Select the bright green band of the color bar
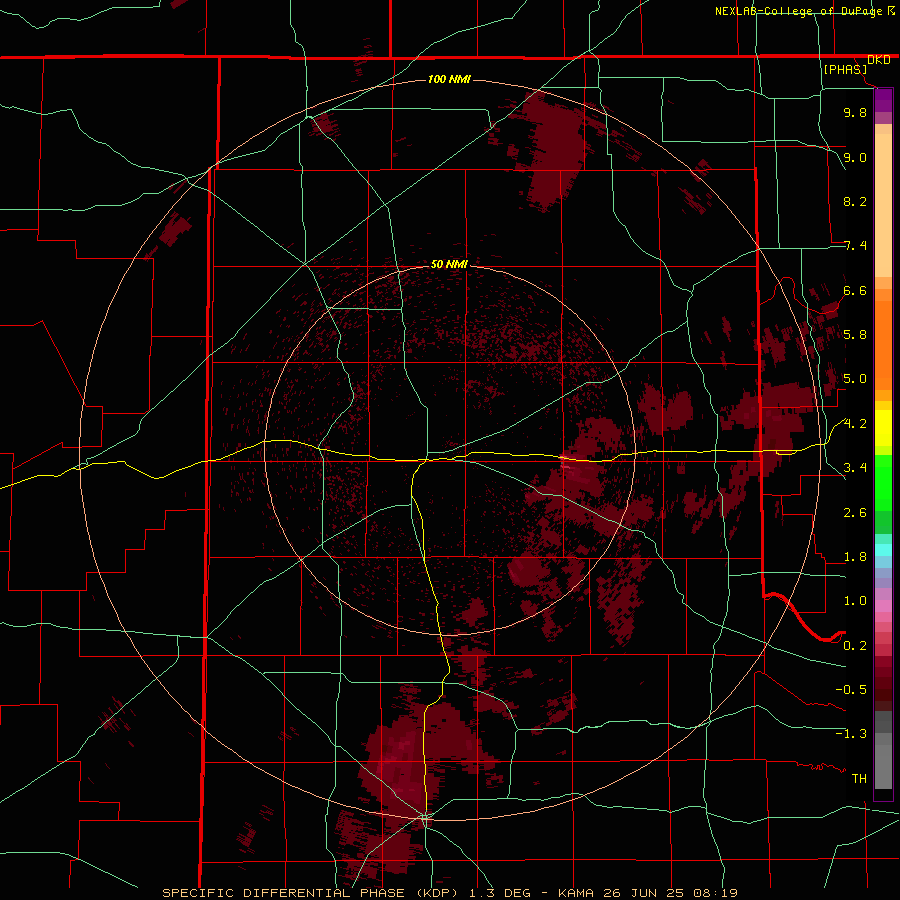The width and height of the screenshot is (900, 900). point(883,482)
